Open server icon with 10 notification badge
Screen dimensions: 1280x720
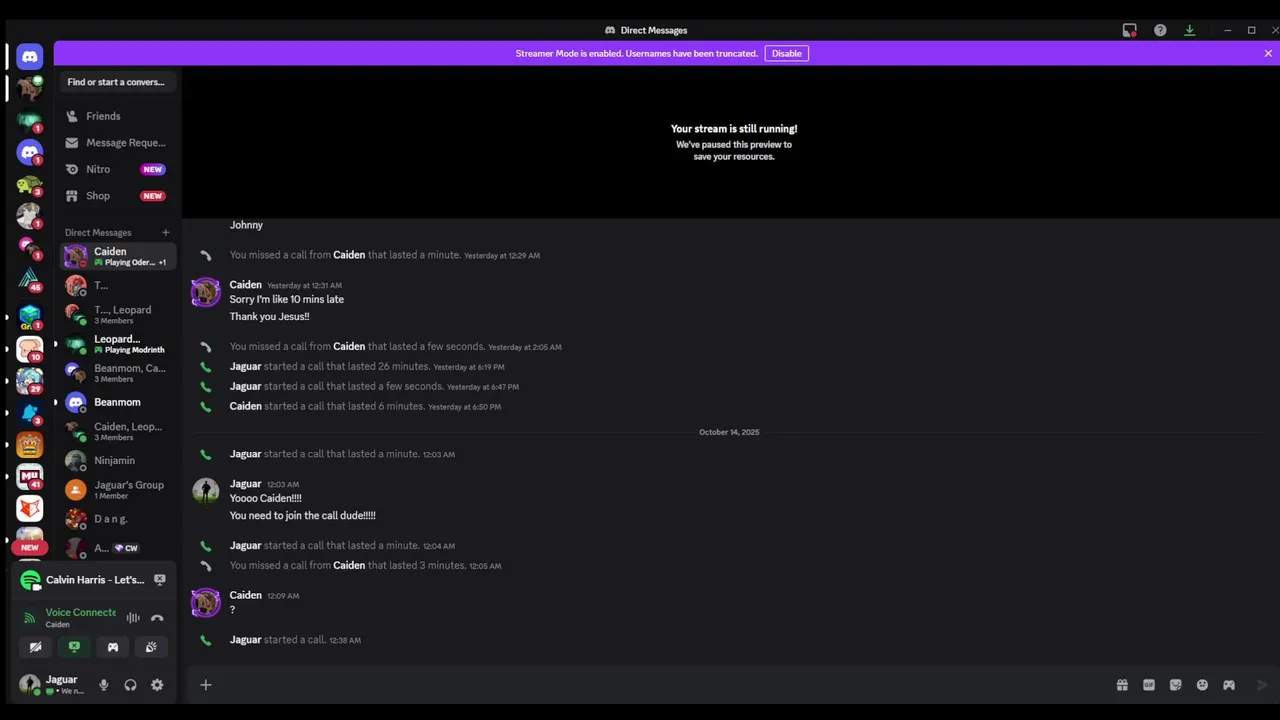pyautogui.click(x=30, y=349)
